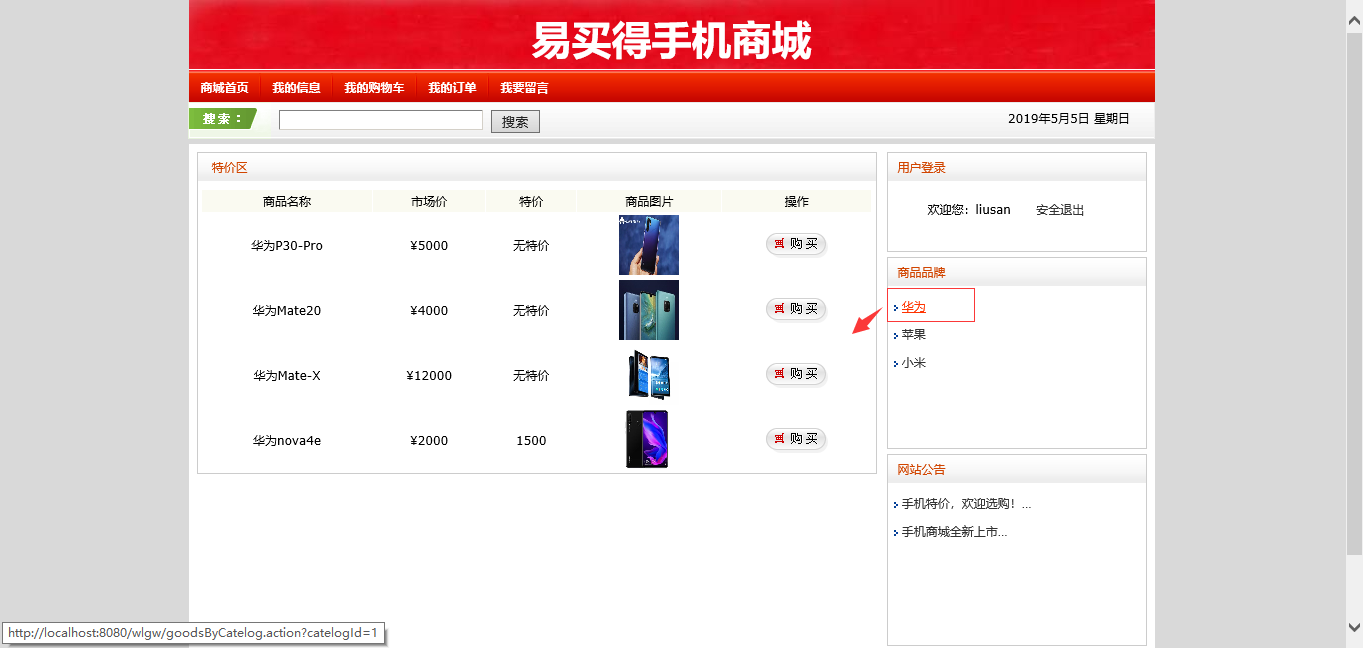This screenshot has width=1363, height=648.
Task: Click the 特价区 panel title
Action: point(229,168)
